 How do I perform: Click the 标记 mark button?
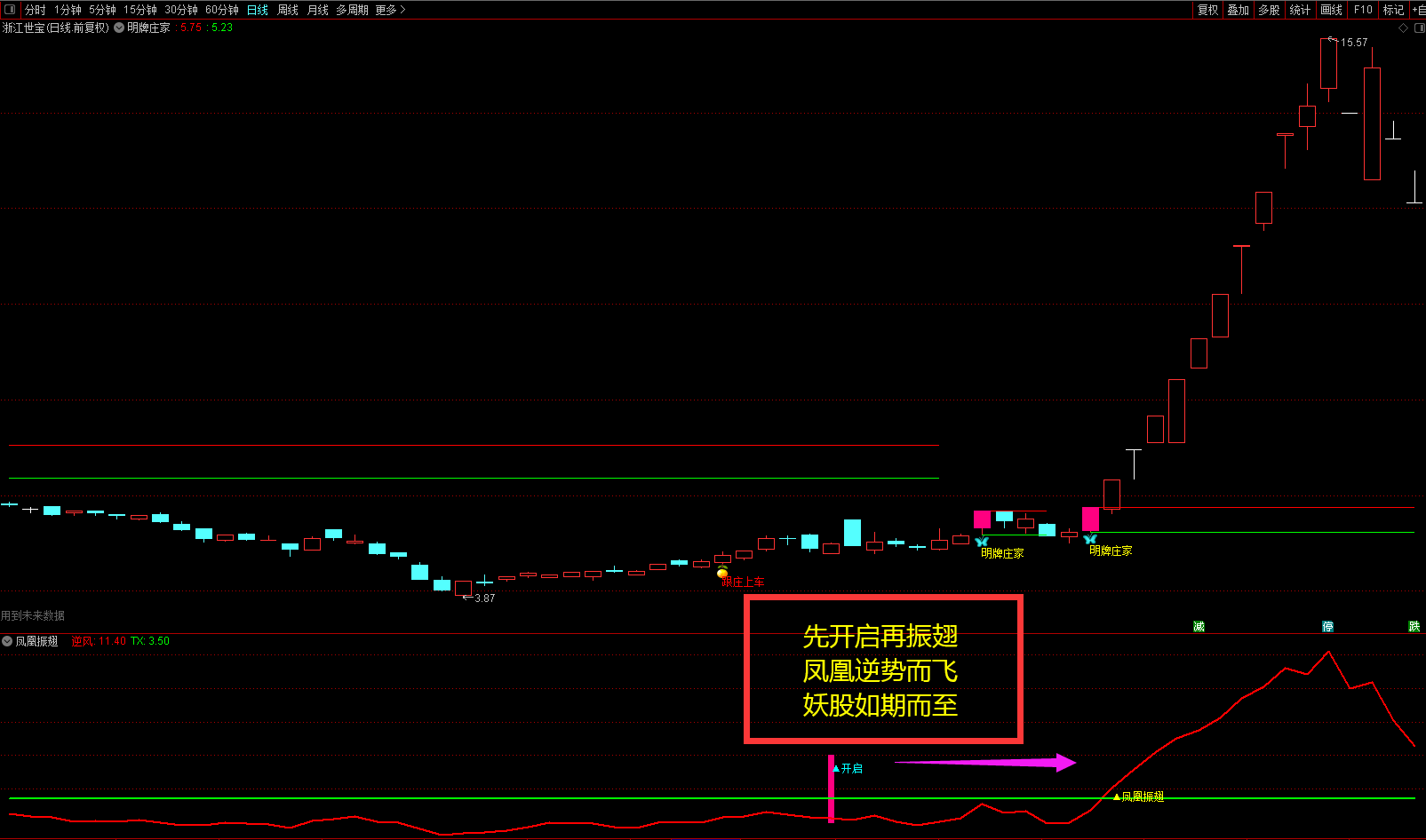[1393, 10]
